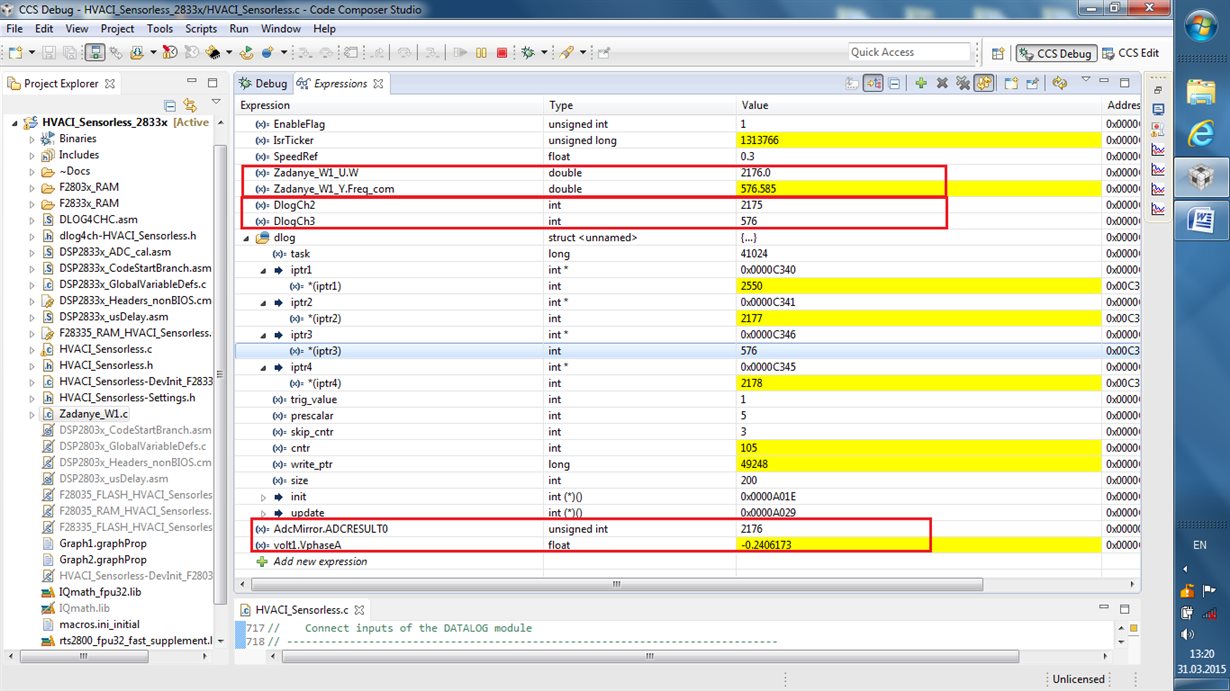Viewport: 1230px width, 691px height.
Task: Click the Unlicensed status bar label
Action: [x=1078, y=679]
